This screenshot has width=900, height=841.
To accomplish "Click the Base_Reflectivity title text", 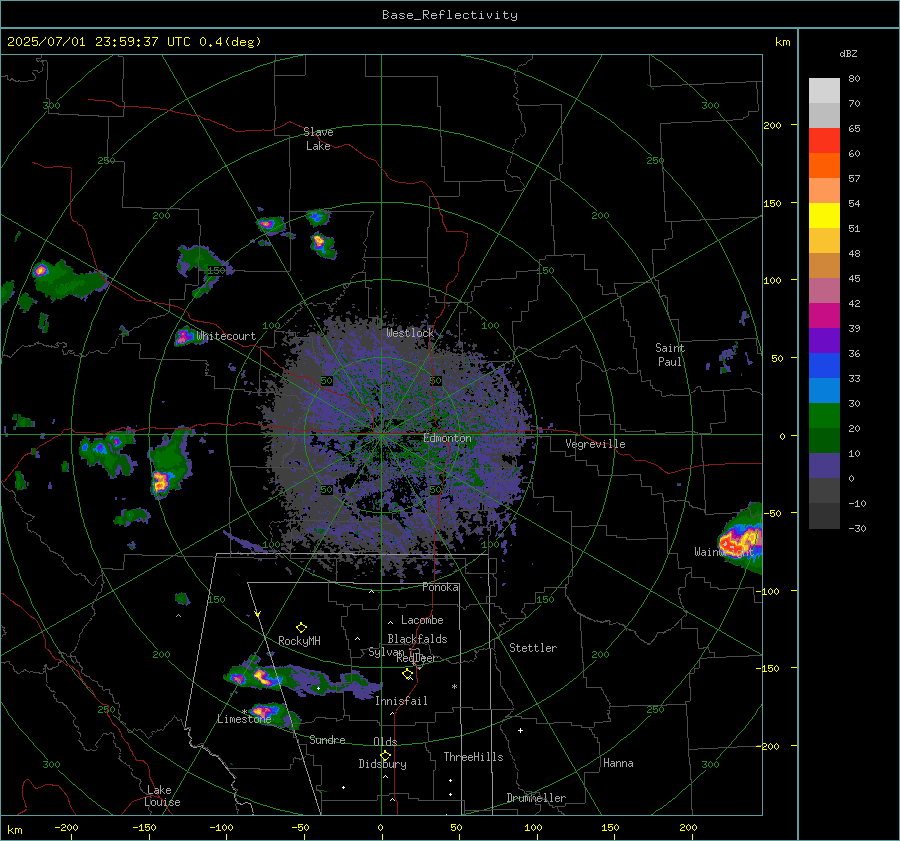I will 450,15.
